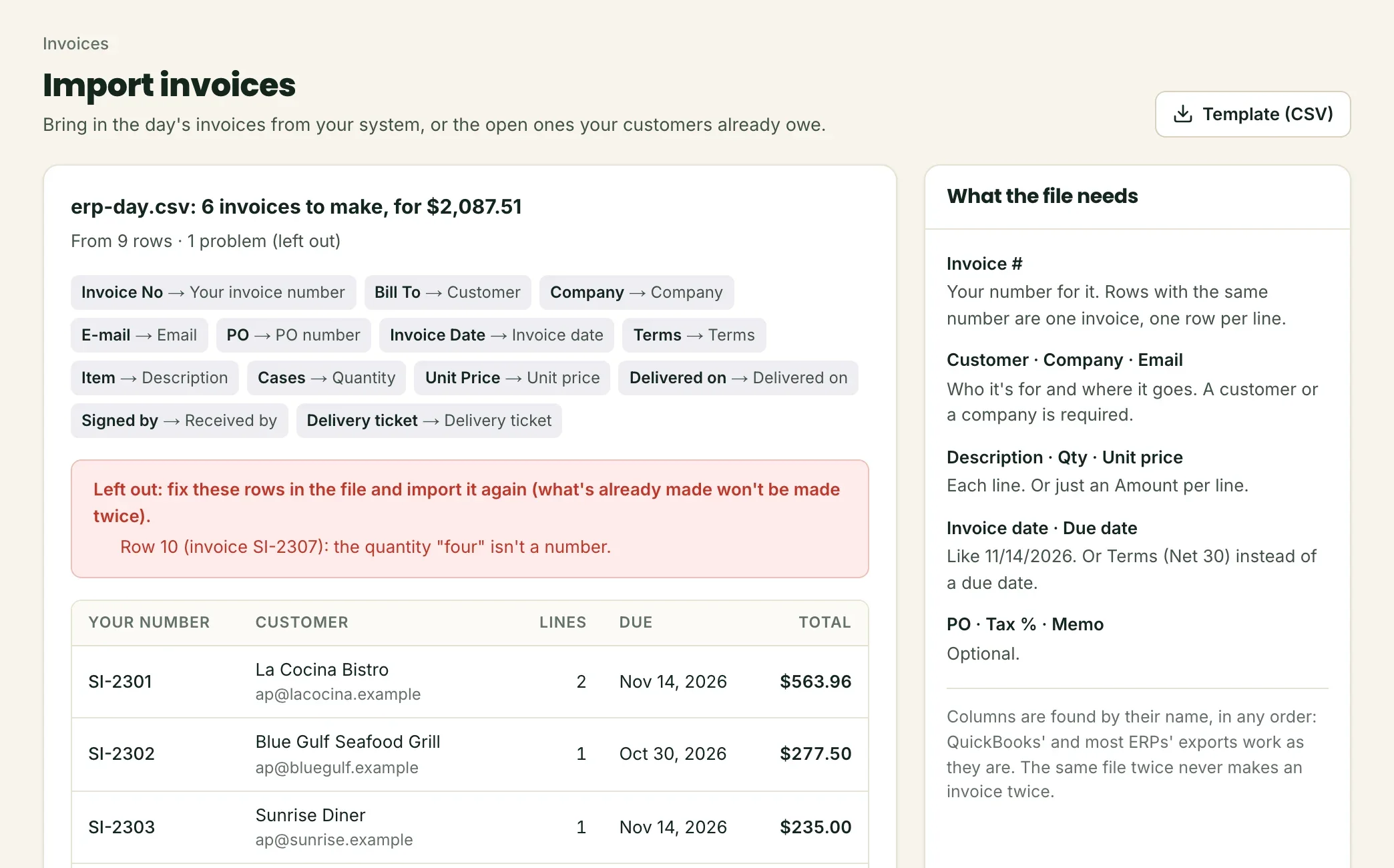Click the total $277.50
1394x868 pixels.
[x=815, y=754]
